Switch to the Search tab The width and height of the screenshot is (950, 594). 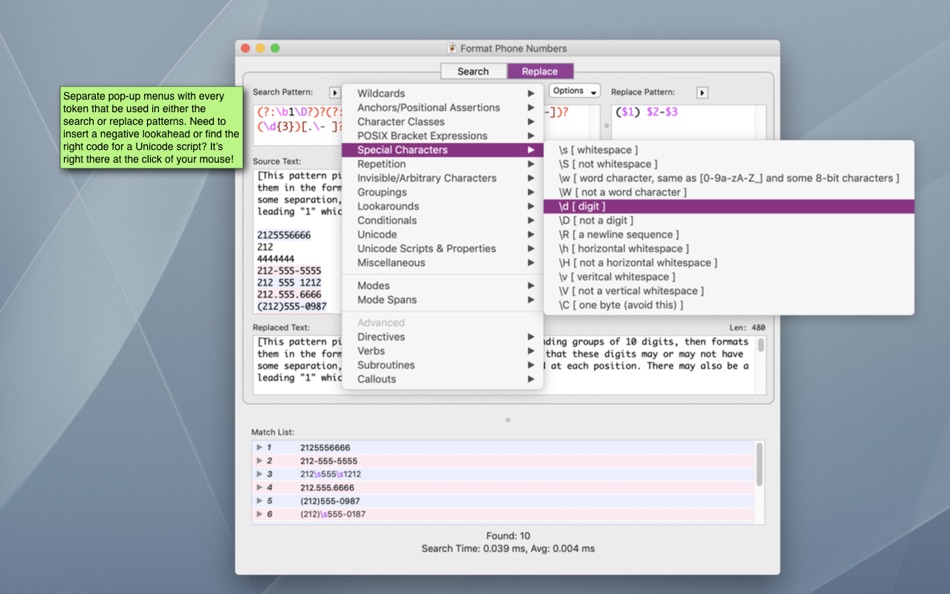473,71
